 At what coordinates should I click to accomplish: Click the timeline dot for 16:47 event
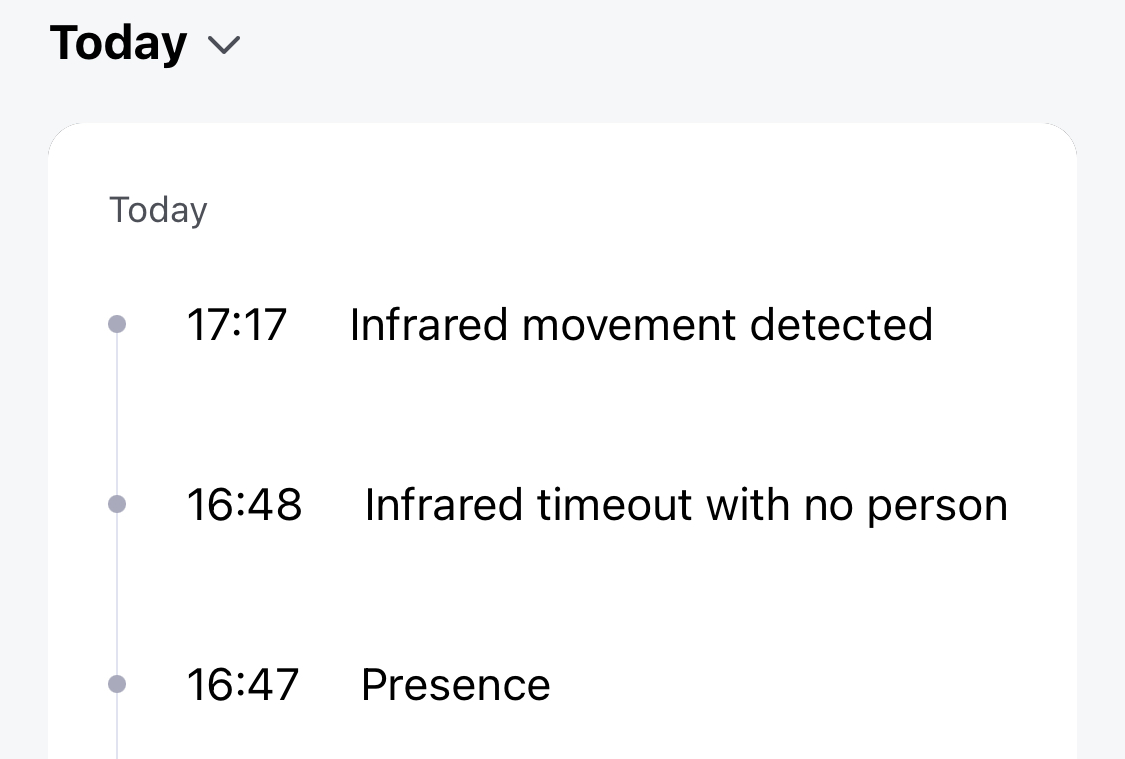(x=117, y=684)
